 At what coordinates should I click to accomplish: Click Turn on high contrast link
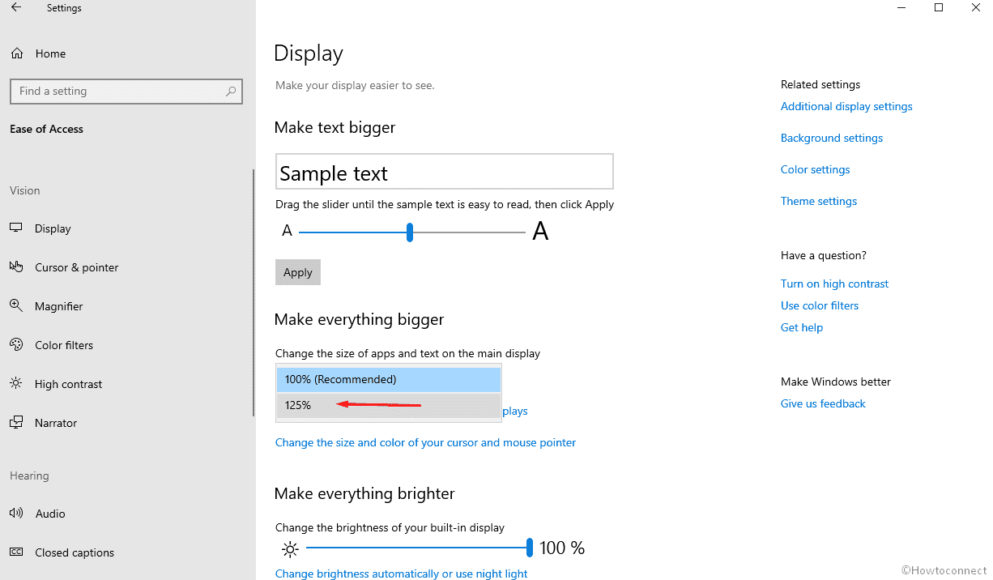[834, 284]
